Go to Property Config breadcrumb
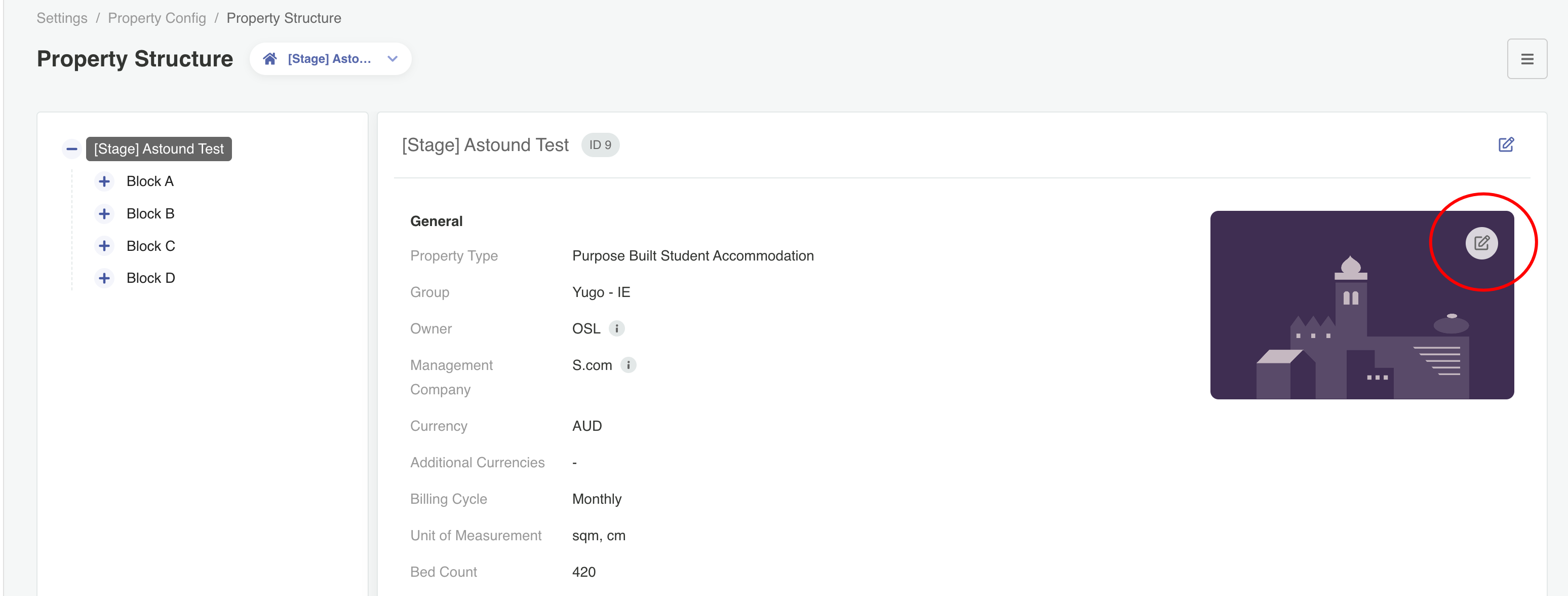 [157, 18]
